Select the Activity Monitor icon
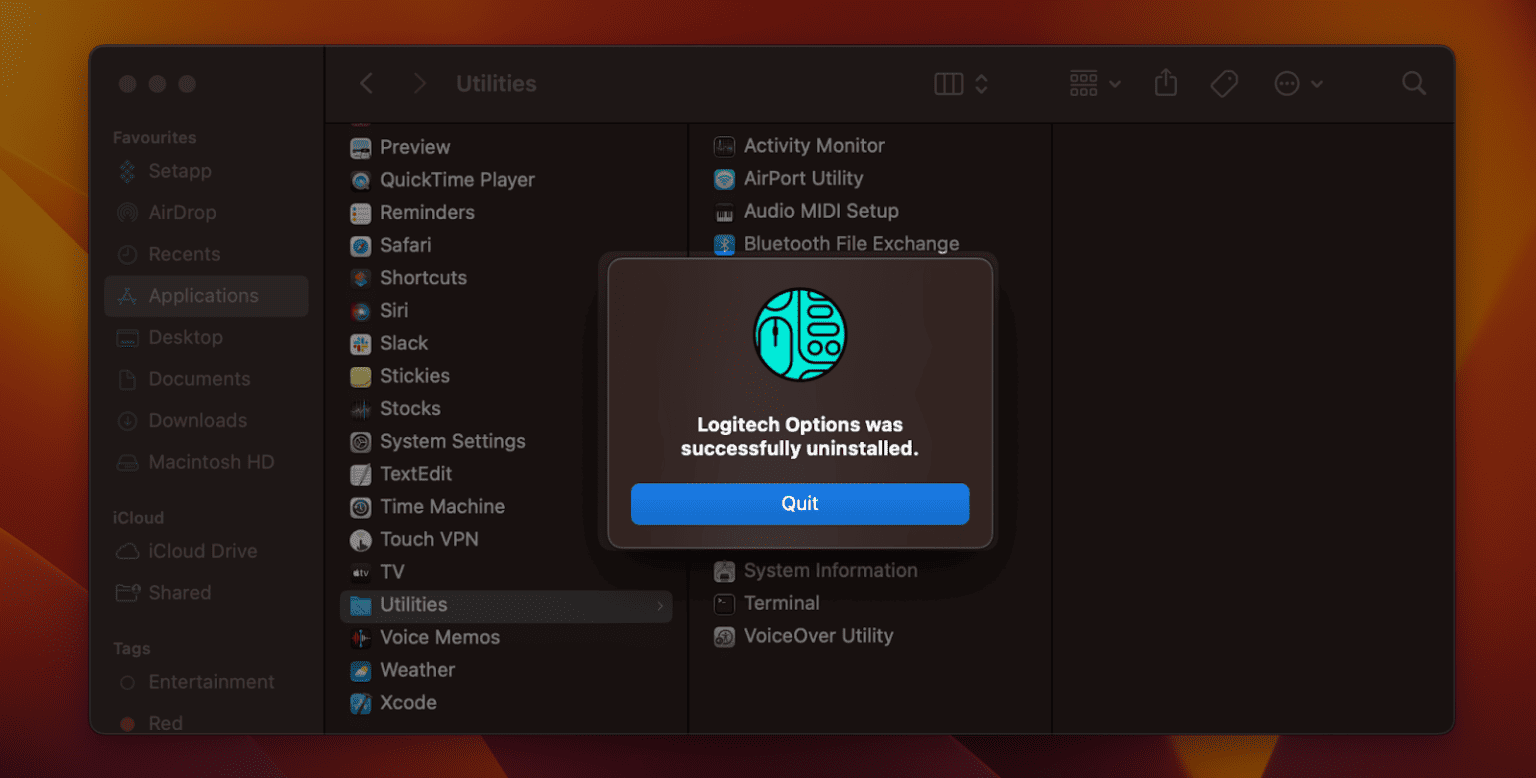 (724, 147)
